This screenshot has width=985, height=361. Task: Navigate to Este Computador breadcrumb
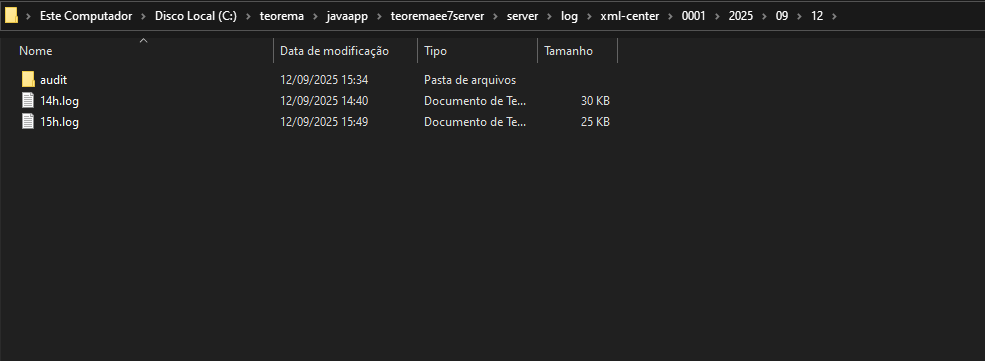(x=86, y=16)
